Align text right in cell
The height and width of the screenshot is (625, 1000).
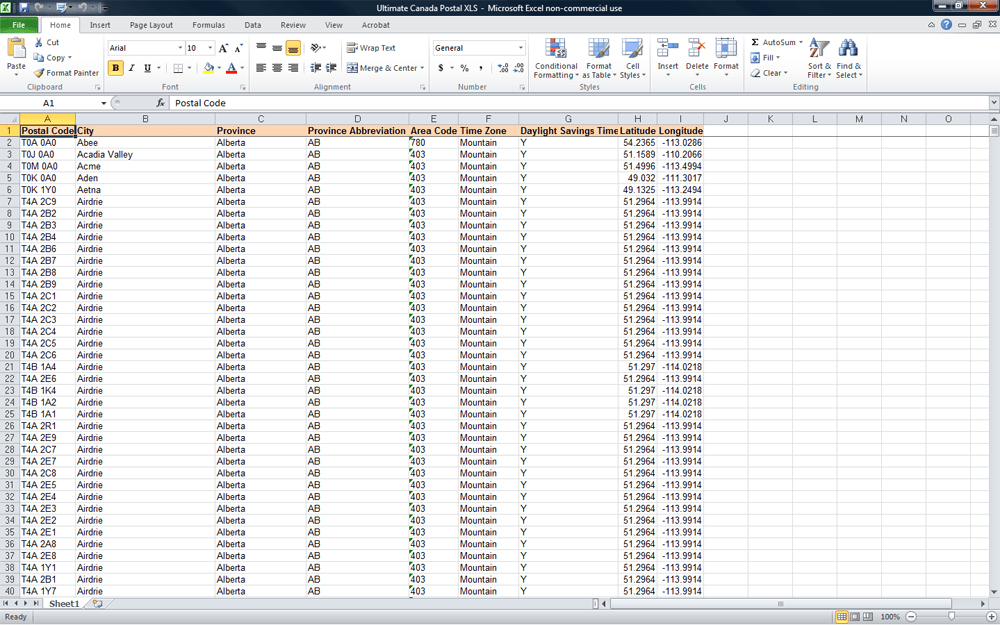click(293, 68)
